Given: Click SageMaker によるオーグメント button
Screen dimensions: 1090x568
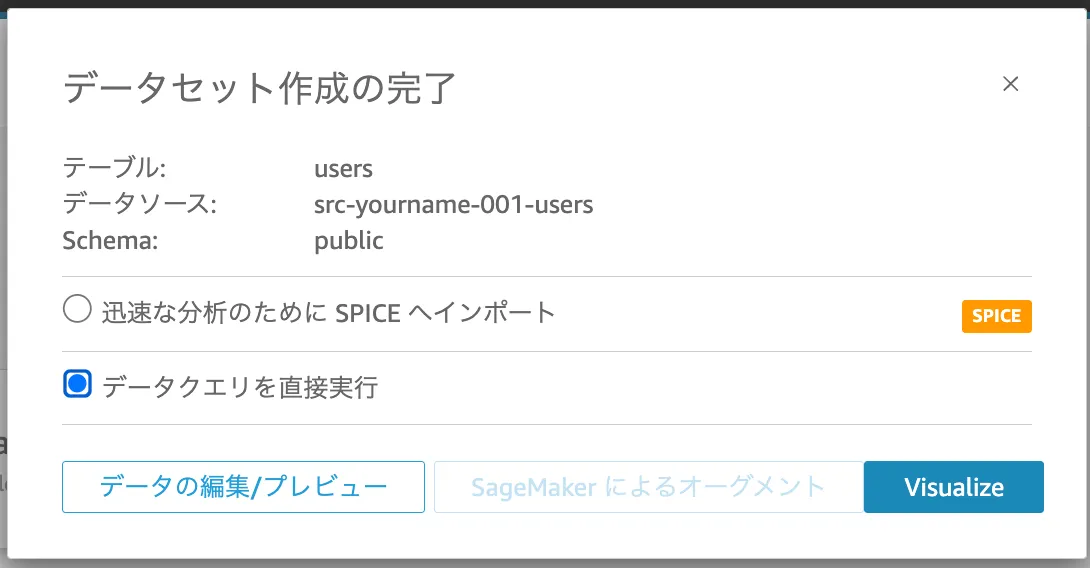Looking at the screenshot, I should 648,487.
